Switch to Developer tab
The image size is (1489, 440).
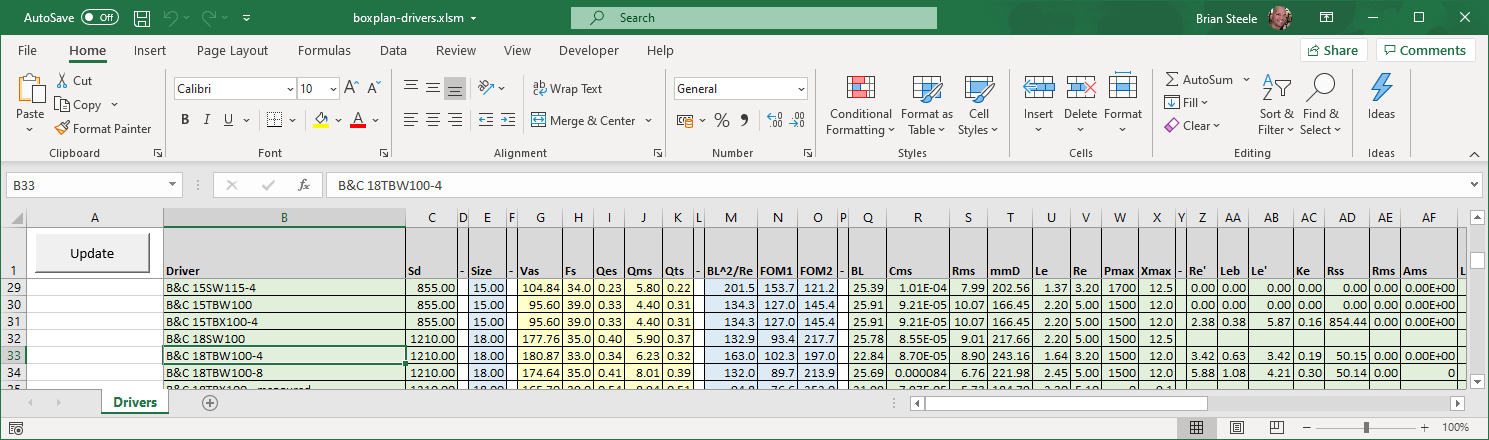pos(588,51)
